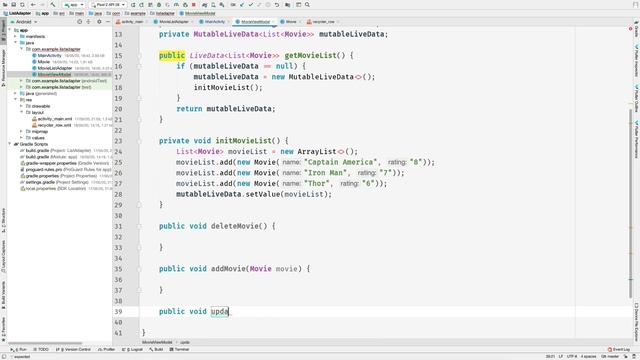The image size is (640, 360).
Task: Select MainActivity in project tree
Action: click(x=49, y=56)
